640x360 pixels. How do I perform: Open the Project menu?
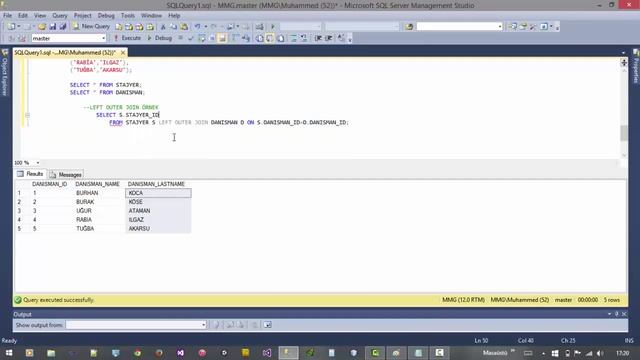pos(82,16)
